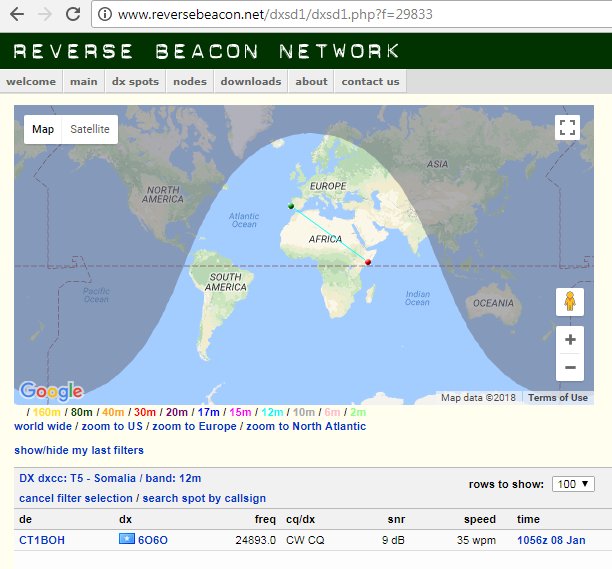Click the CT1BOH spotter callsign

pos(42,540)
